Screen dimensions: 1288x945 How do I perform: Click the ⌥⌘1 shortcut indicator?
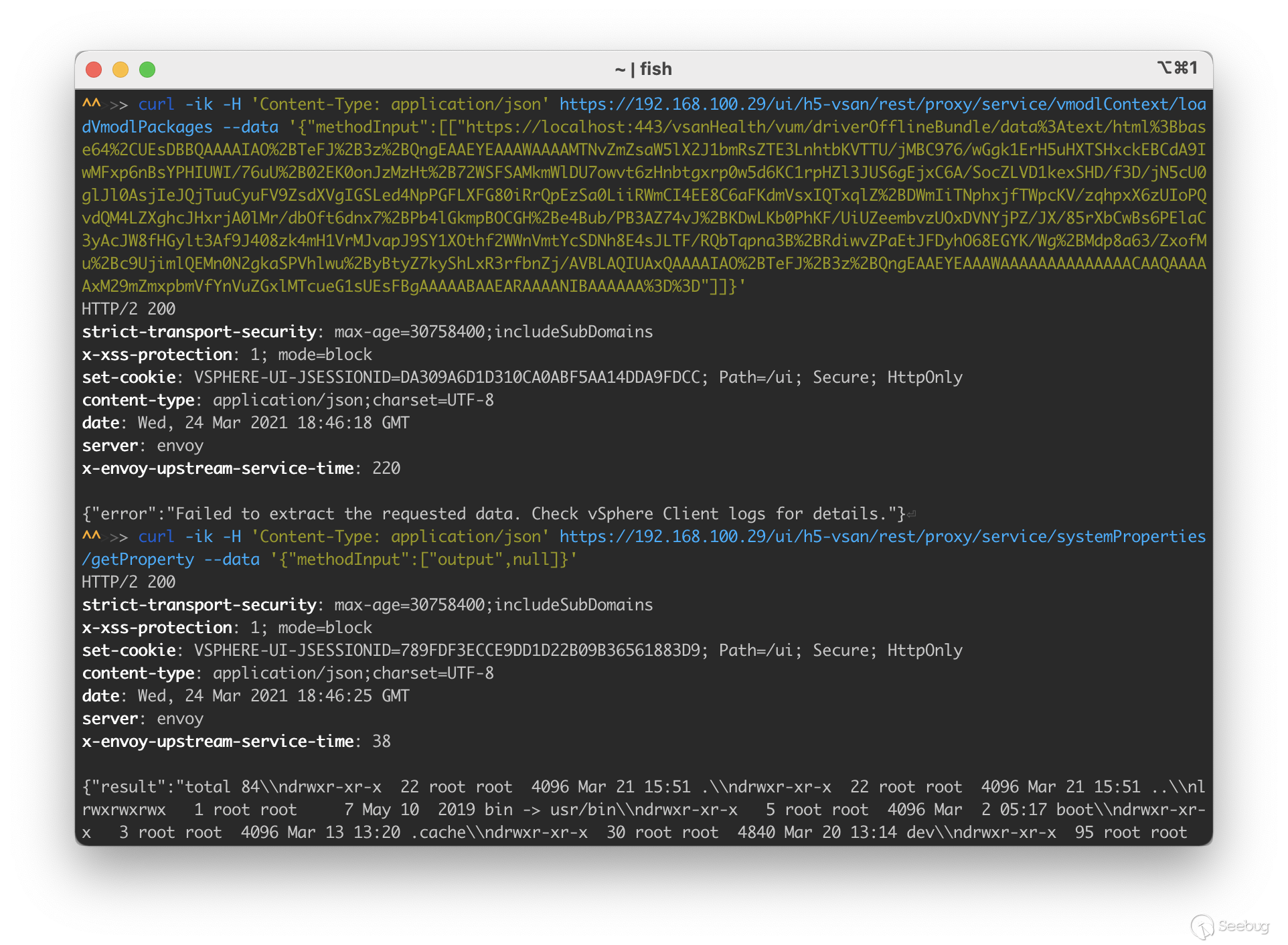[x=1177, y=68]
